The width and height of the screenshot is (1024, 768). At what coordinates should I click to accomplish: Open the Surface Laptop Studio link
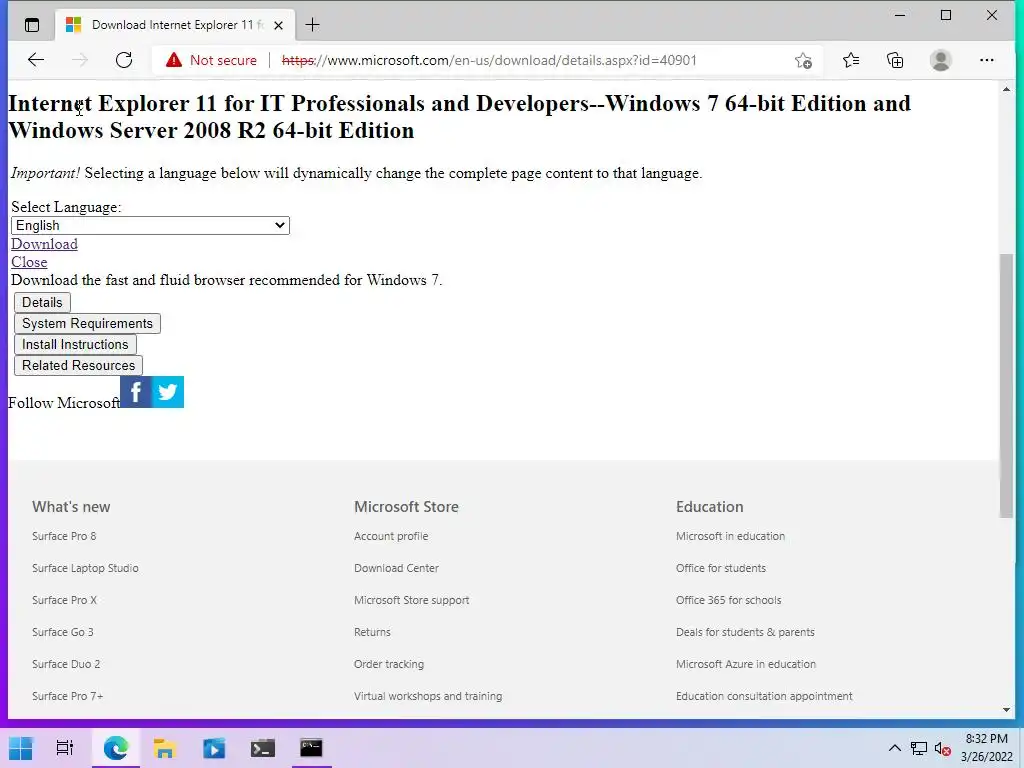(85, 568)
